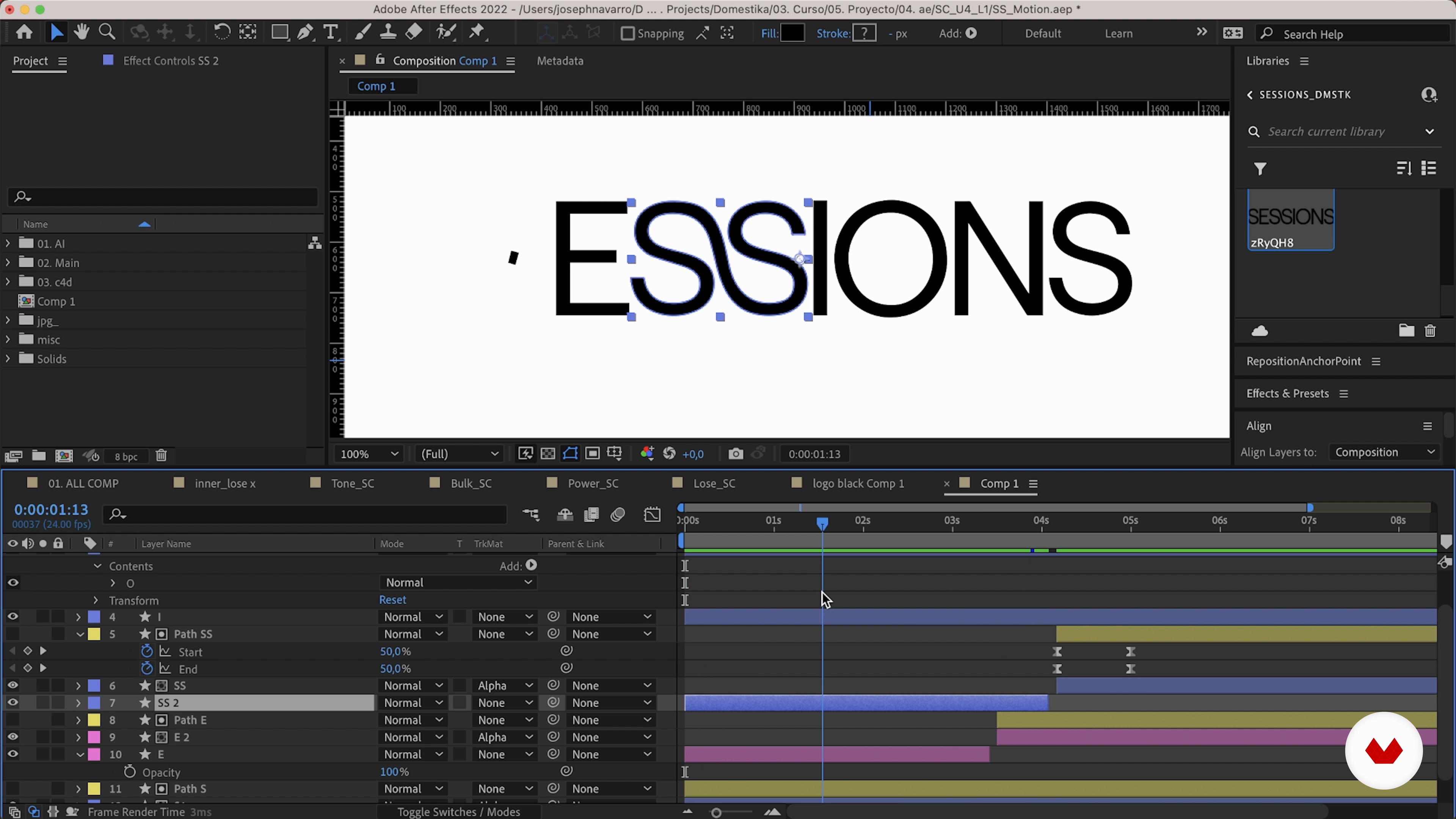This screenshot has width=1456, height=819.
Task: Open the resolution (Full) dropdown
Action: [460, 454]
